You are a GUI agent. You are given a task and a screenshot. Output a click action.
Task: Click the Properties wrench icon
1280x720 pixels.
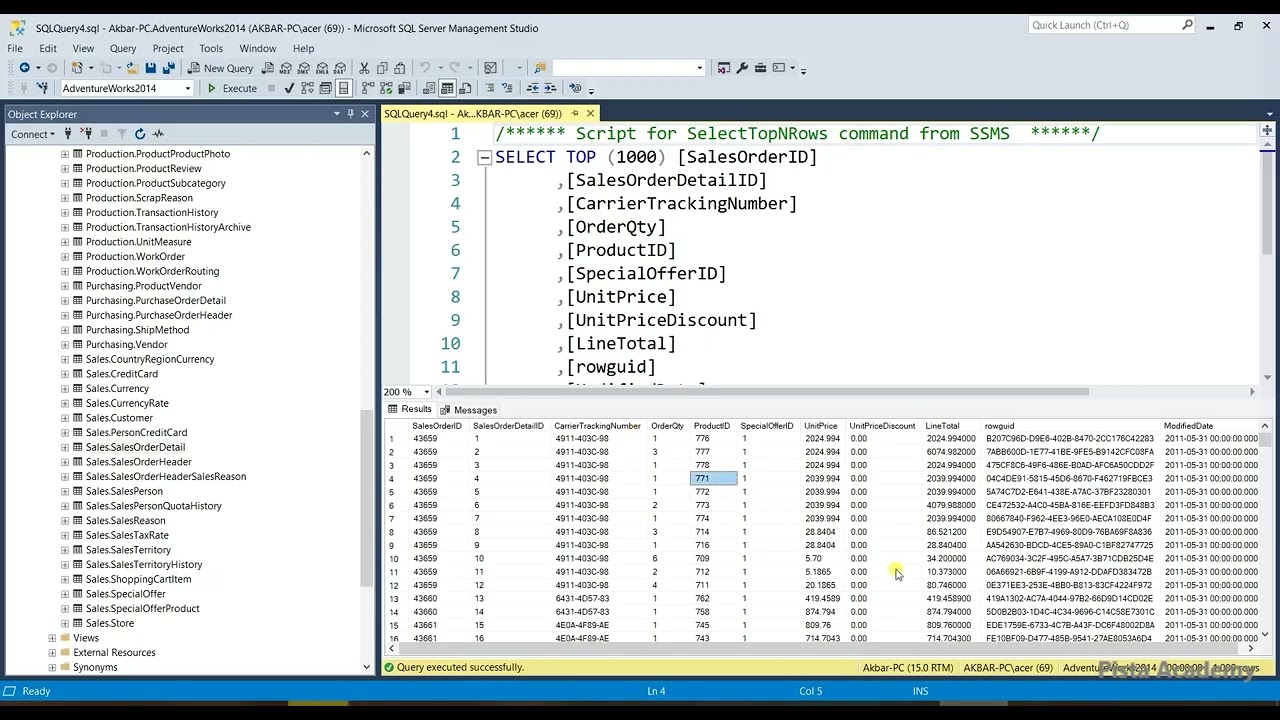click(742, 68)
